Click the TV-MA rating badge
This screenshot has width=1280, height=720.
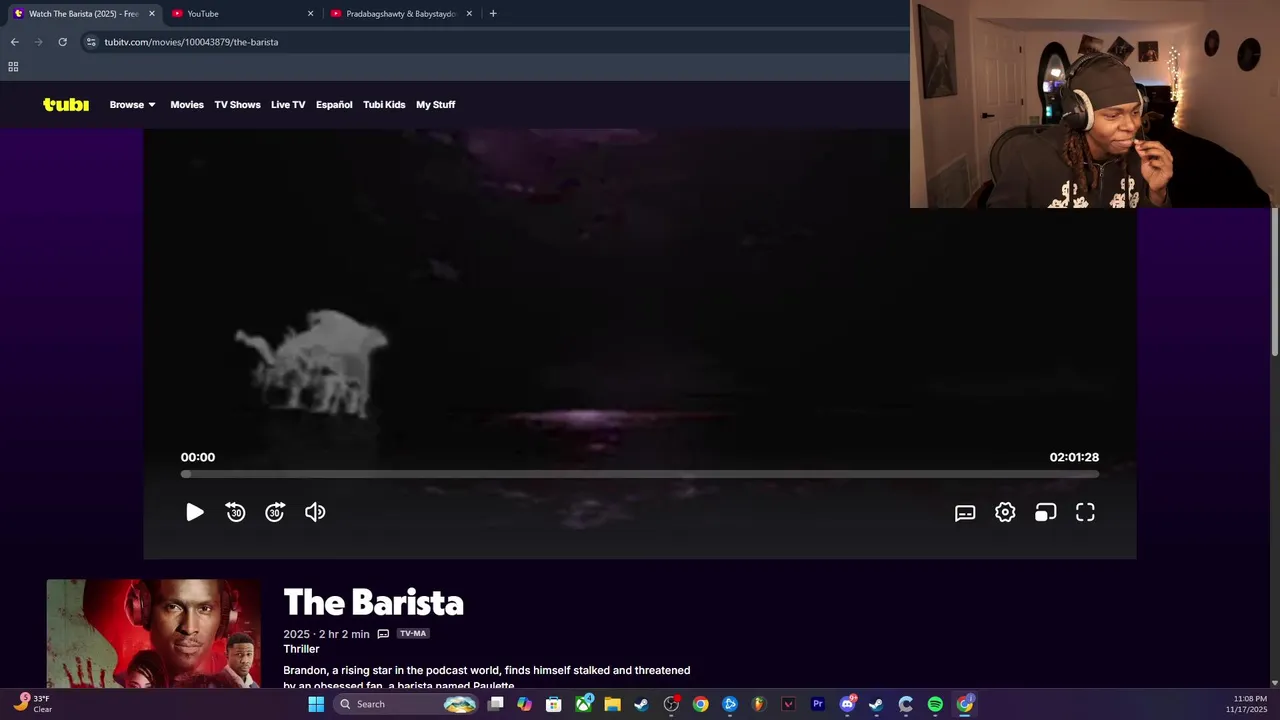click(413, 634)
